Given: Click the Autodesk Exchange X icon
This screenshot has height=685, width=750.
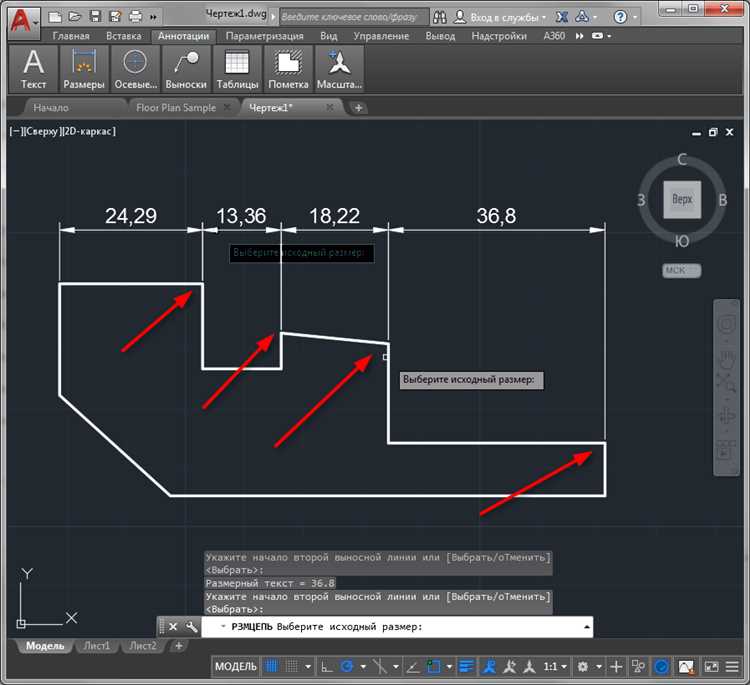Looking at the screenshot, I should (562, 17).
